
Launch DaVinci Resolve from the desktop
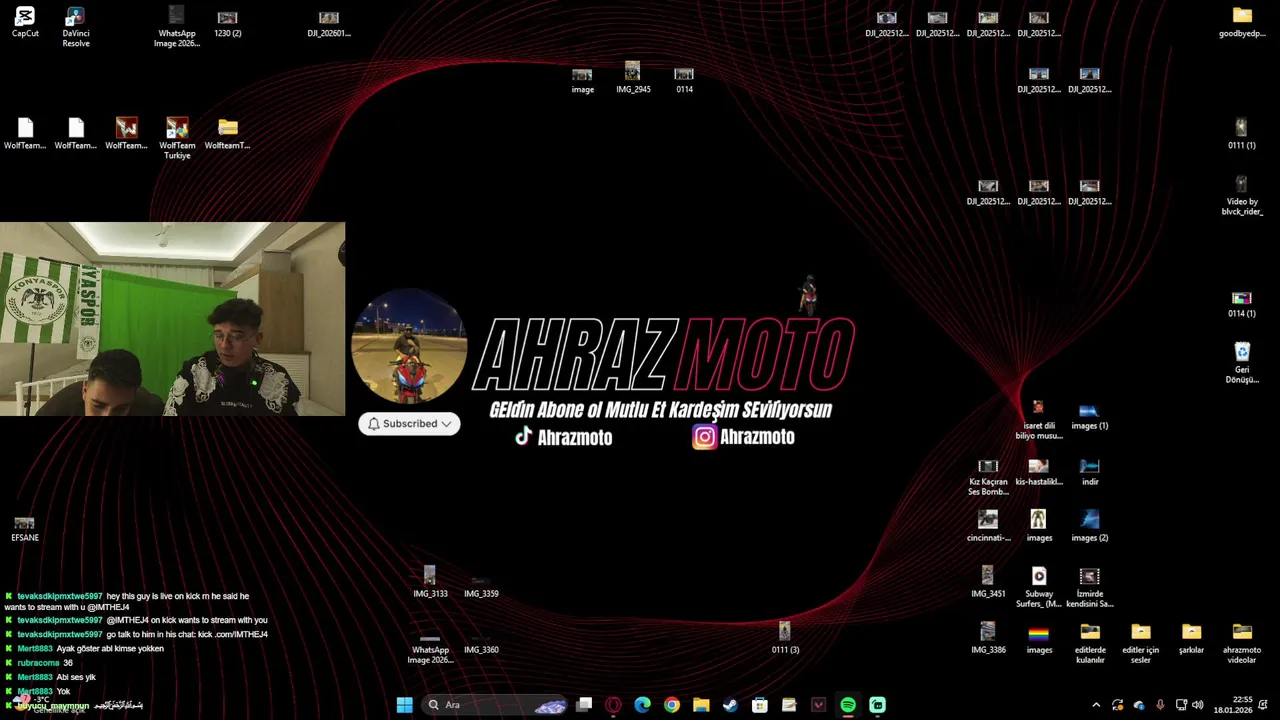tap(76, 27)
